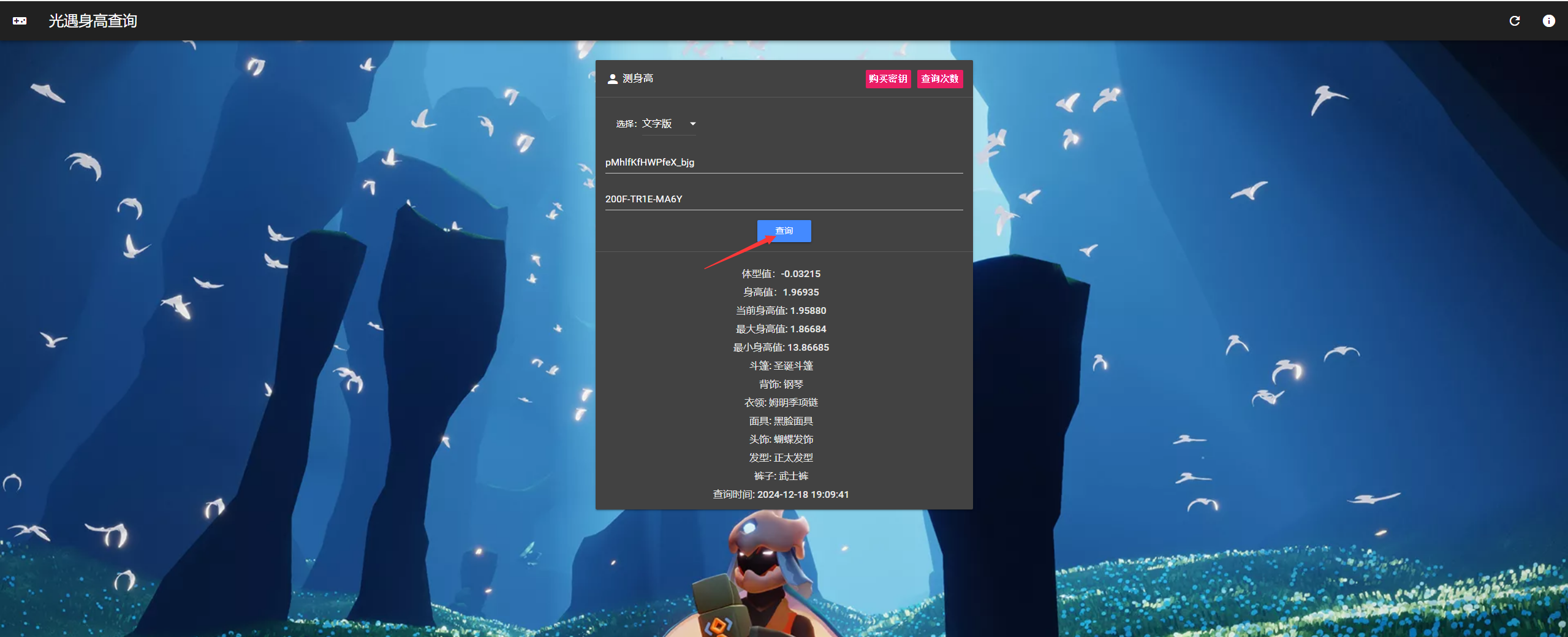
Task: Open the 文字版 selection dropdown
Action: click(x=668, y=124)
